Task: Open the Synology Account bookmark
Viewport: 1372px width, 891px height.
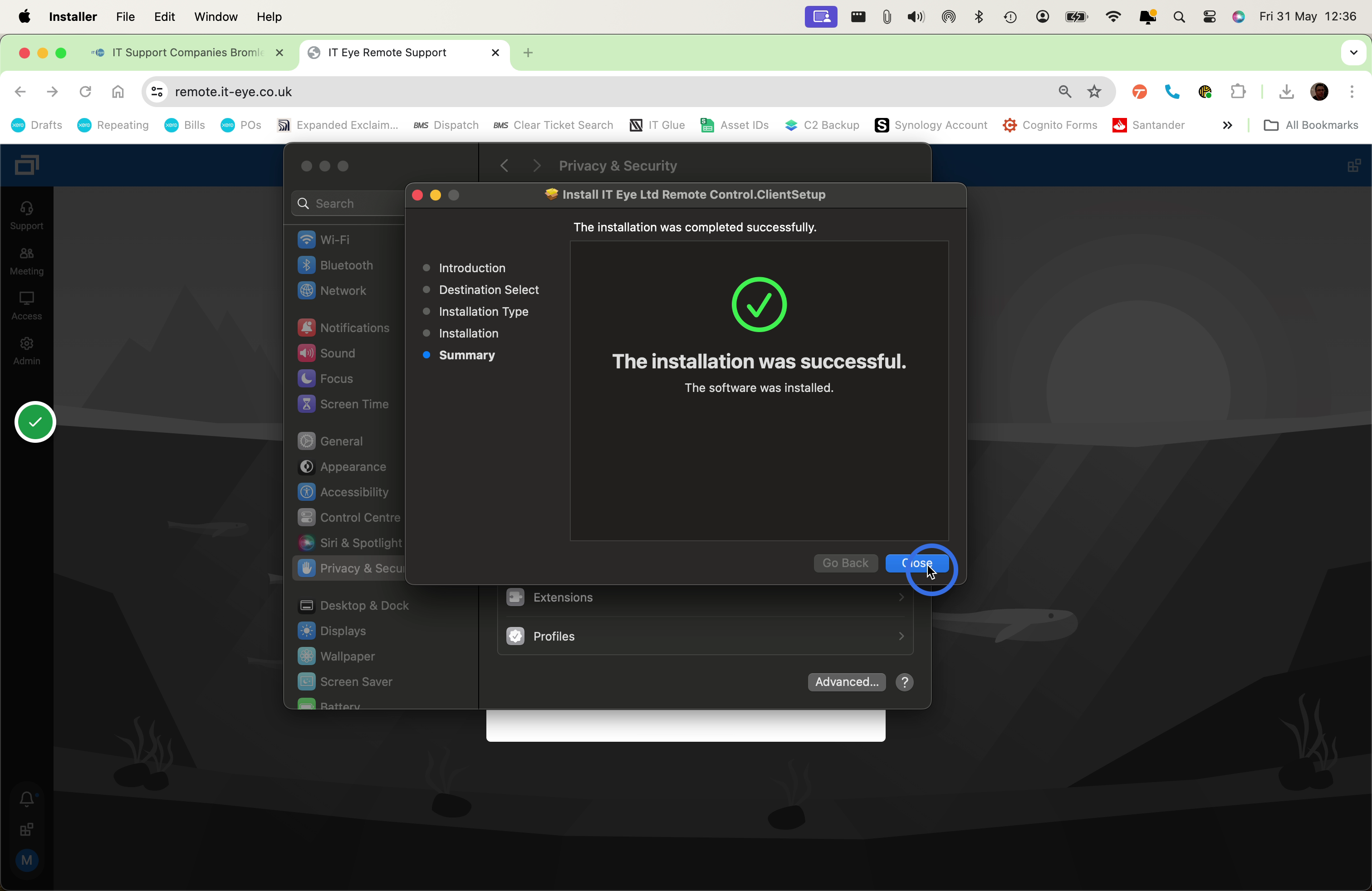Action: (931, 125)
